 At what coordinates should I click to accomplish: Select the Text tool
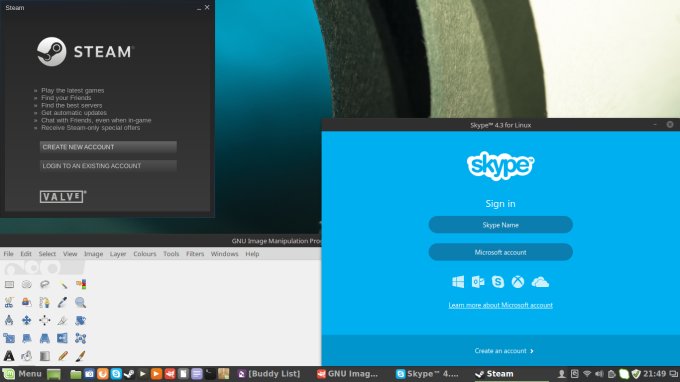9,356
